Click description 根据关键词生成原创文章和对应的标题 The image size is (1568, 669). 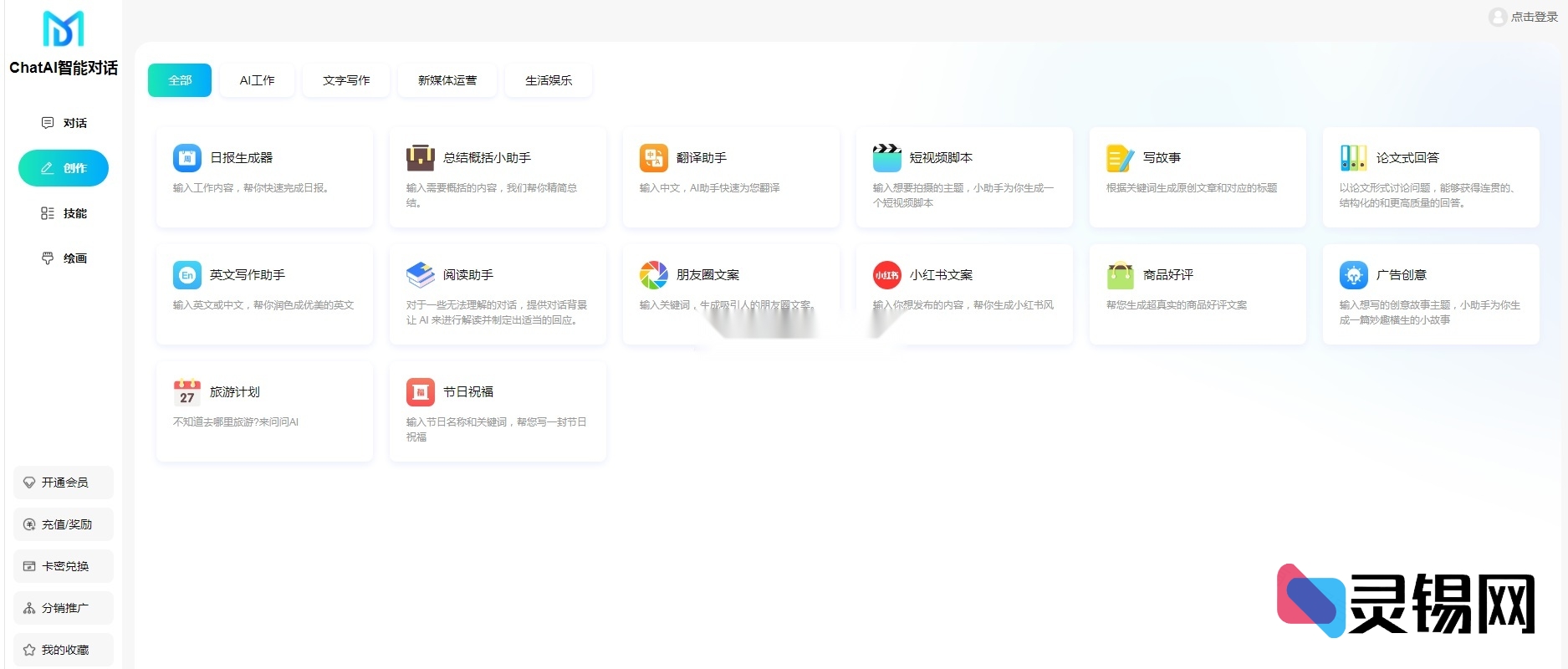[1192, 188]
